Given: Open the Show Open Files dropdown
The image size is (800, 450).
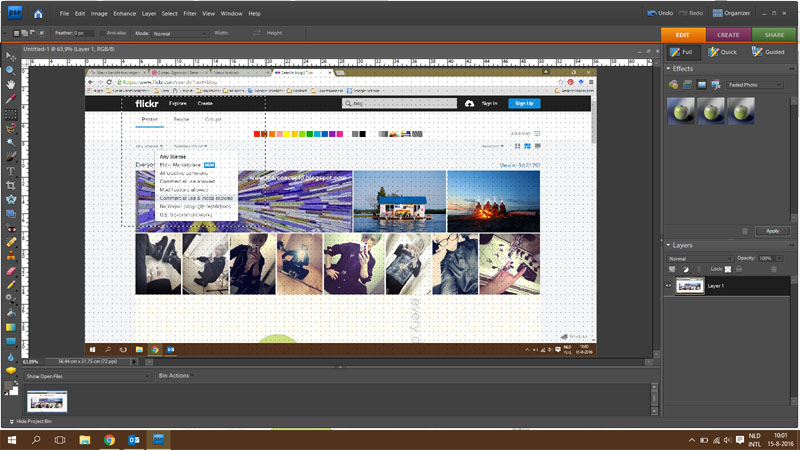Looking at the screenshot, I should pyautogui.click(x=87, y=377).
